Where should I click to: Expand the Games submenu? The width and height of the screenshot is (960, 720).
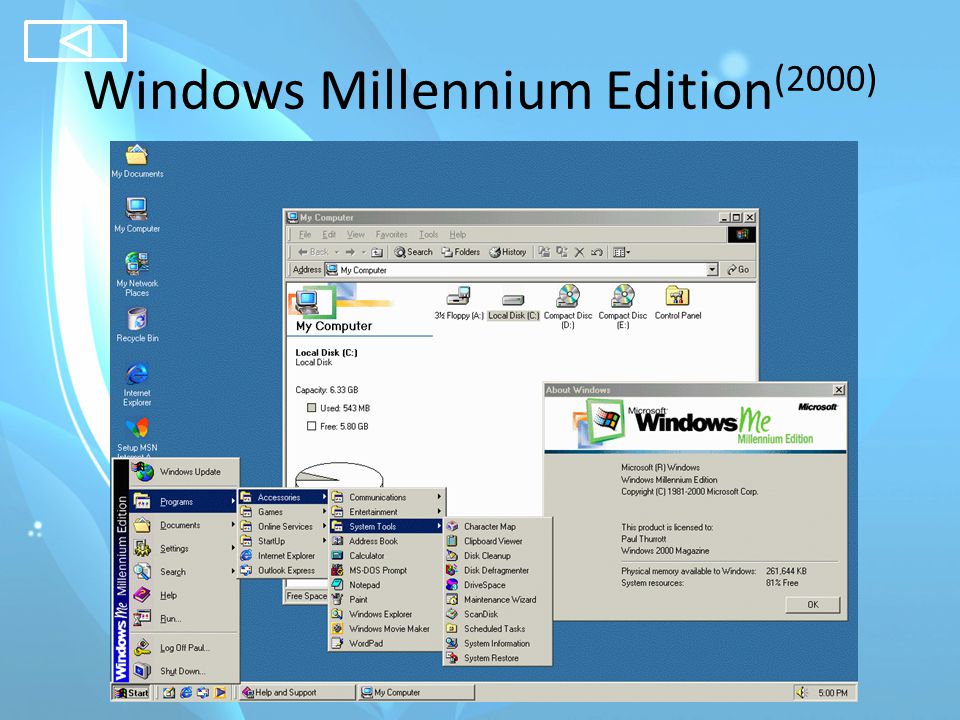283,512
